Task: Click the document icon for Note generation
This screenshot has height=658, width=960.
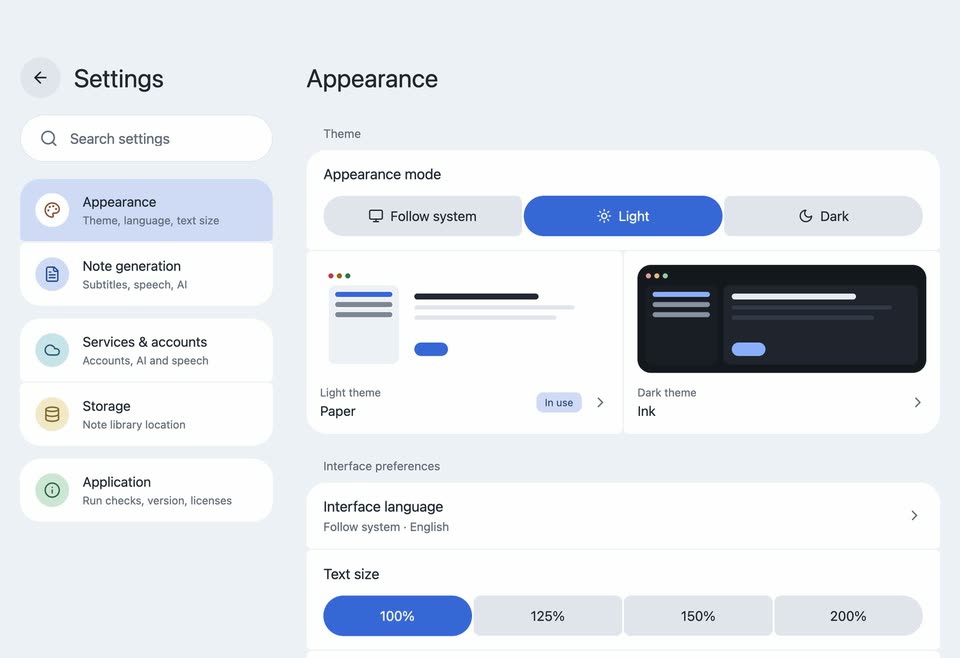Action: pyautogui.click(x=52, y=274)
